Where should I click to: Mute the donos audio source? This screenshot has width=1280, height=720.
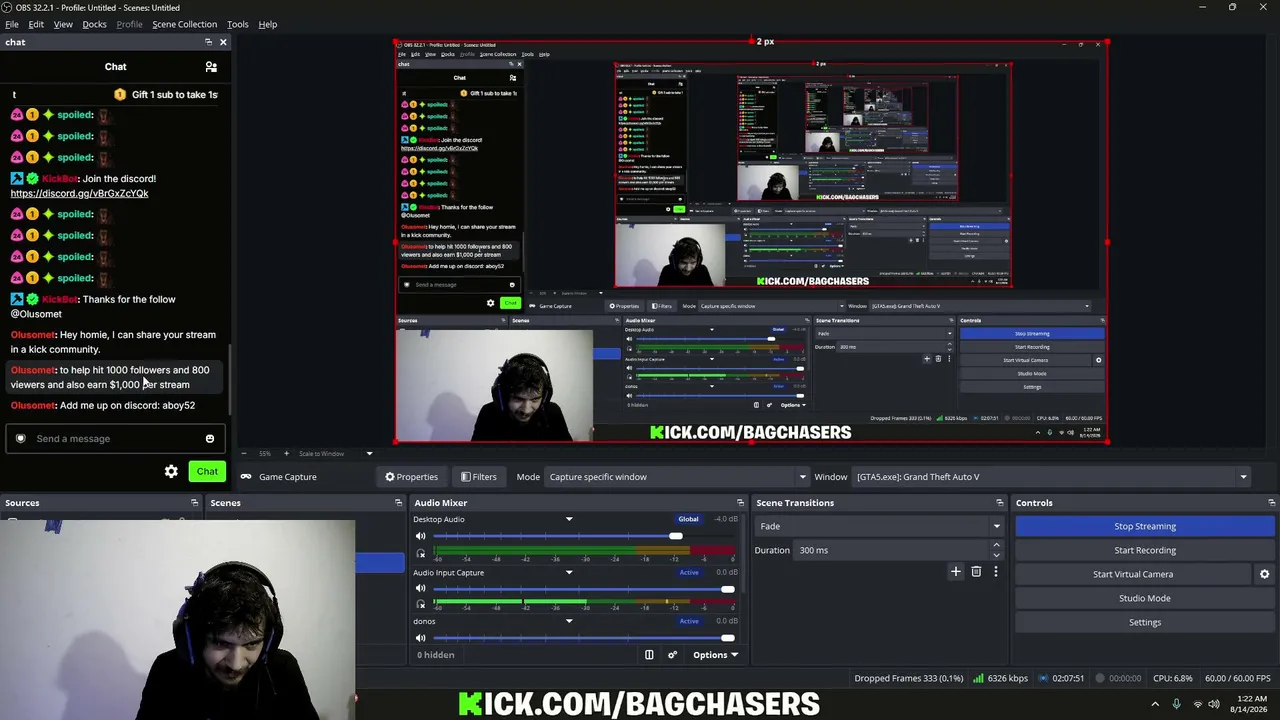click(421, 637)
